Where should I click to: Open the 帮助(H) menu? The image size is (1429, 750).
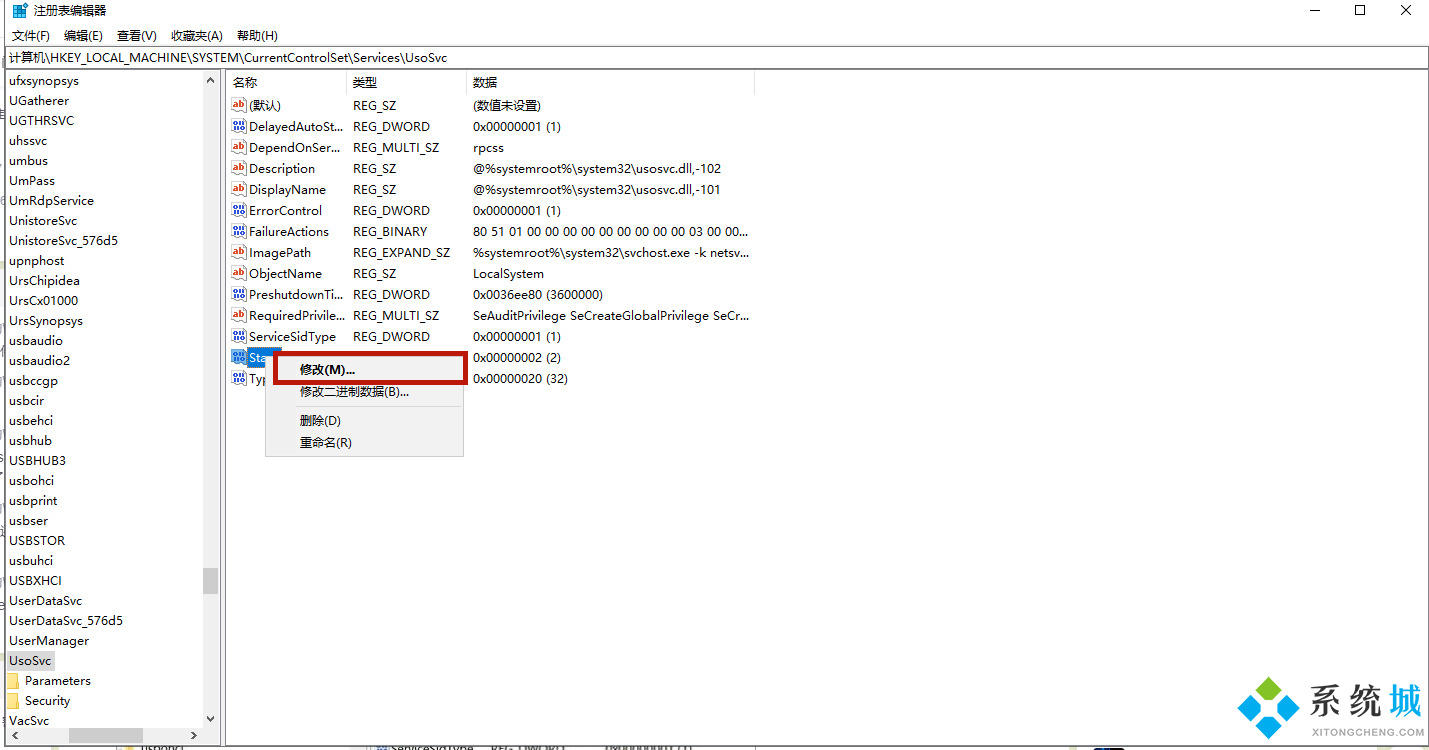click(x=257, y=36)
